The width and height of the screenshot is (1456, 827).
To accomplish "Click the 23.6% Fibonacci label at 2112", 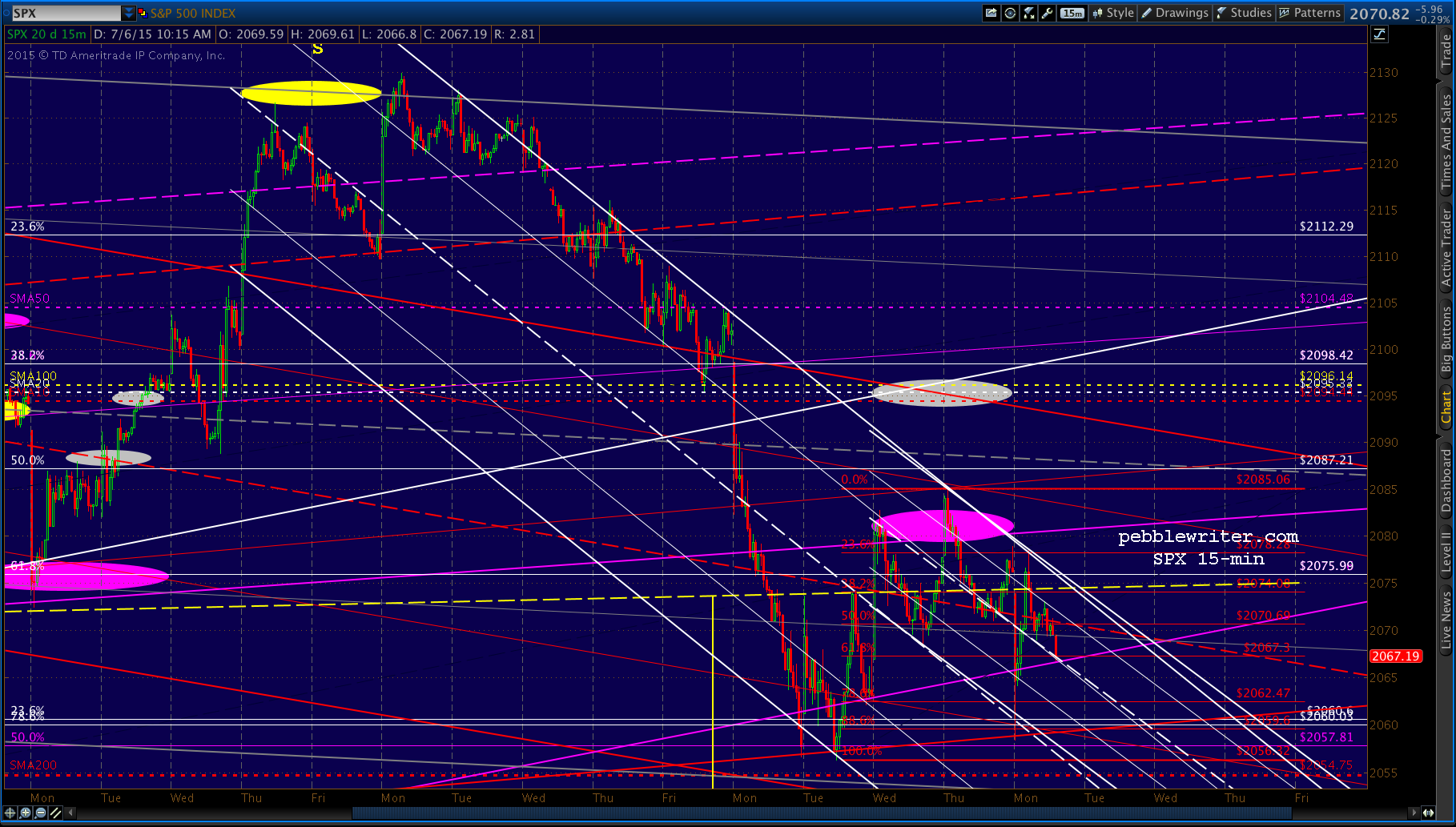I will tap(27, 227).
